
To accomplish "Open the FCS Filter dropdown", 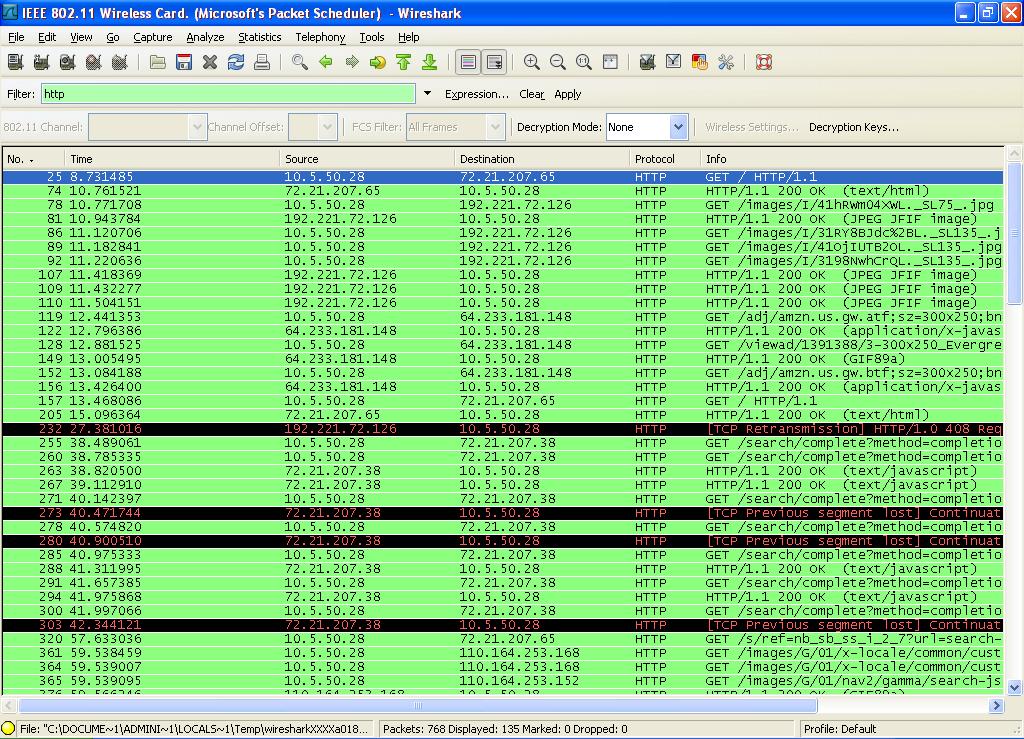I will click(x=496, y=127).
